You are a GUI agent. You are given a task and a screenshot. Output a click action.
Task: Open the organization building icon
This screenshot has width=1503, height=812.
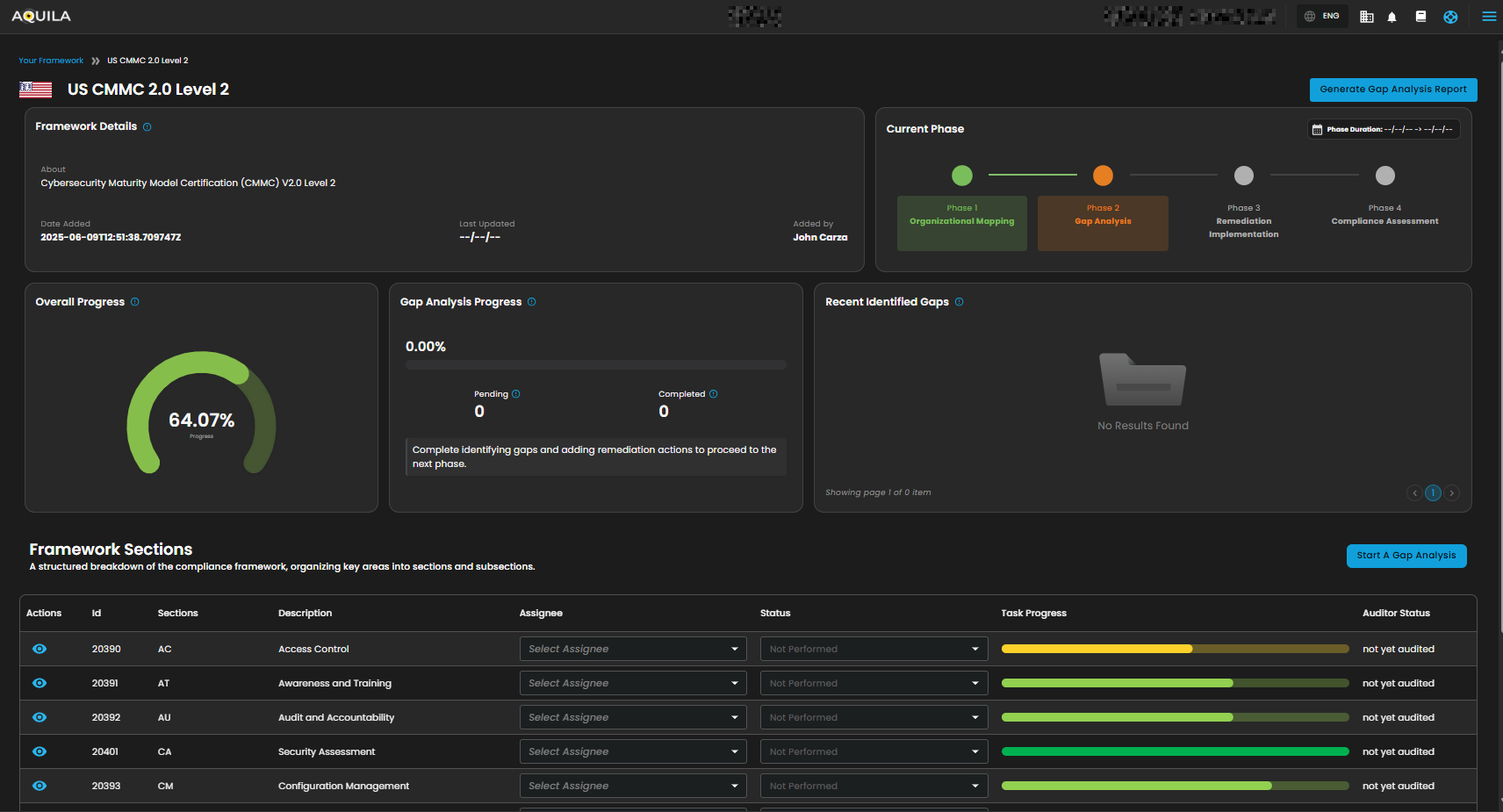tap(1366, 17)
